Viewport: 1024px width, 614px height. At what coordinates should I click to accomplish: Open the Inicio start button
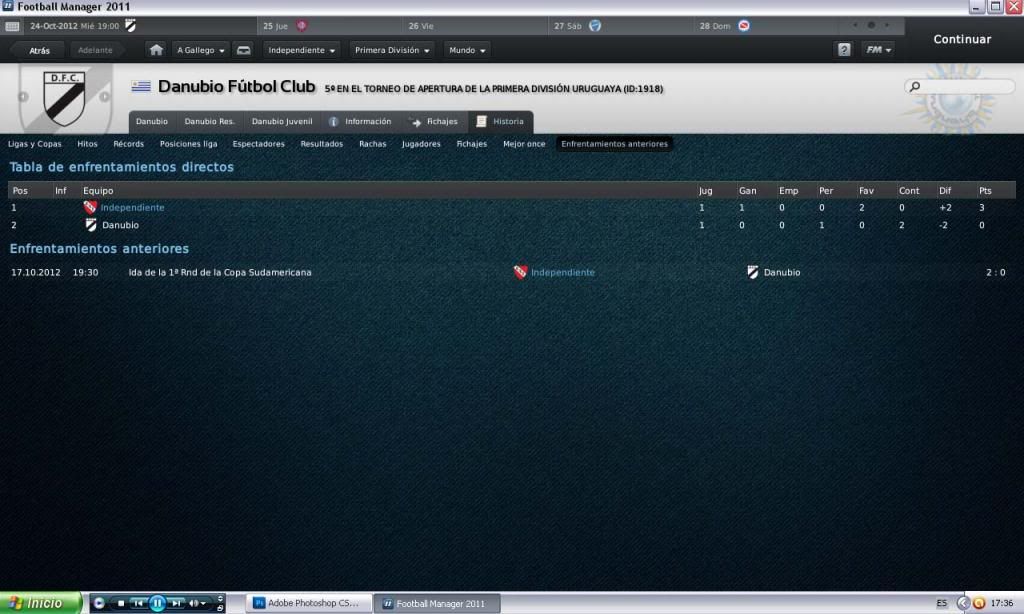coord(40,603)
